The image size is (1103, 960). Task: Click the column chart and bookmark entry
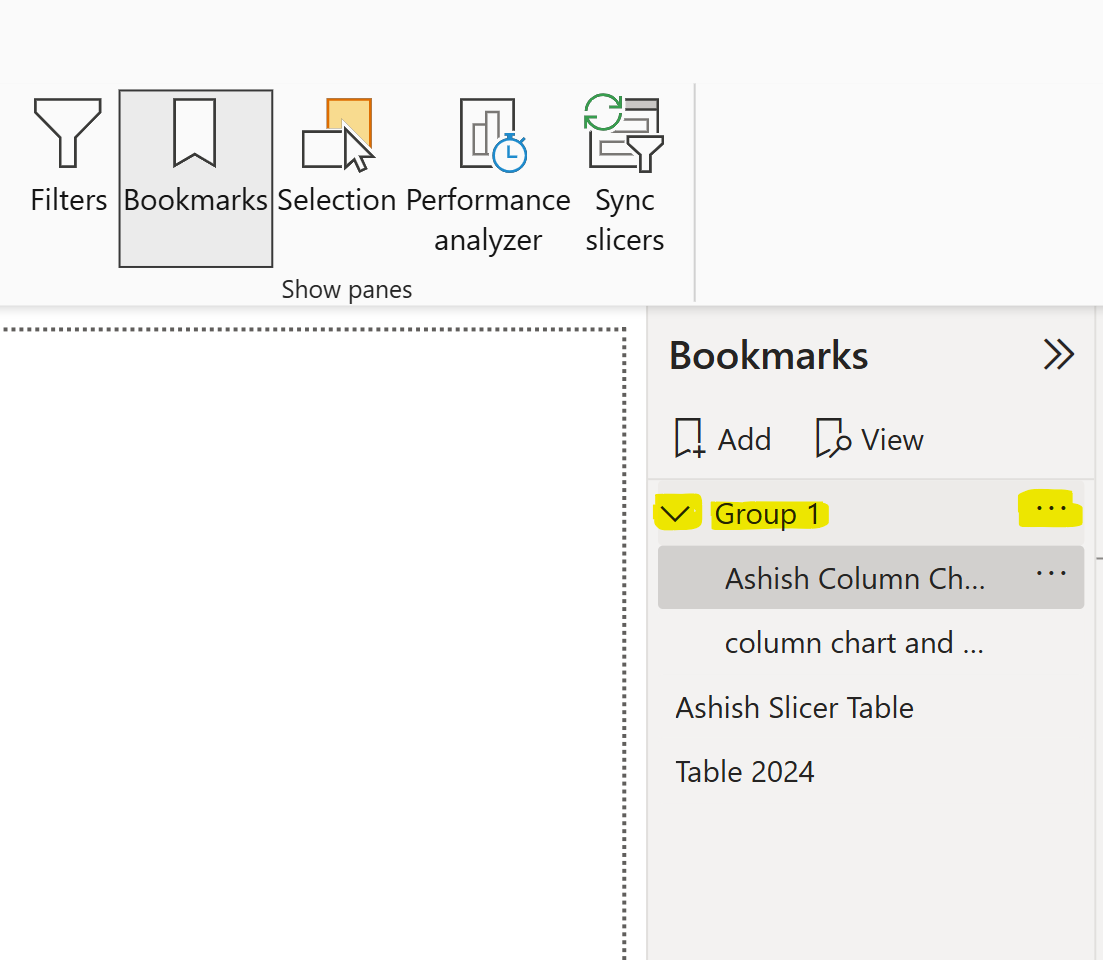(x=855, y=643)
